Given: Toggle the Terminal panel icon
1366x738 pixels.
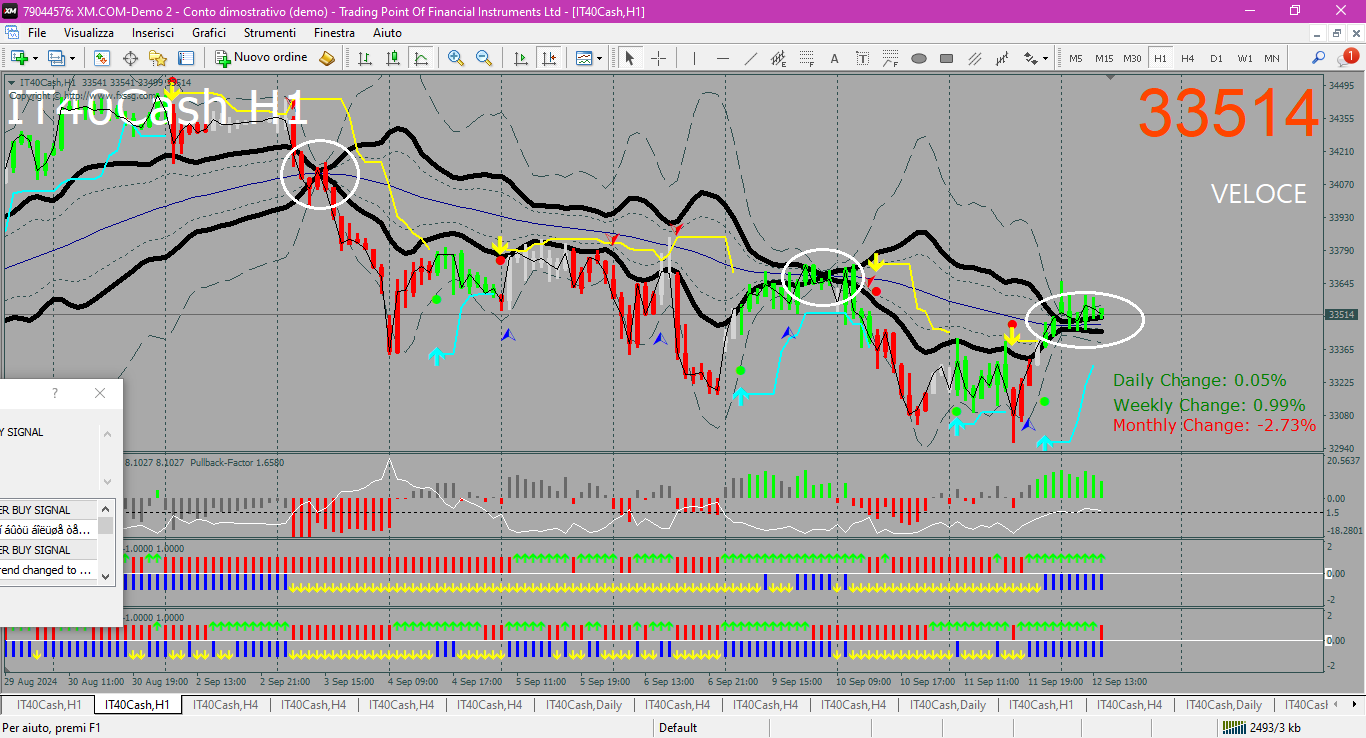Looking at the screenshot, I should click(x=186, y=58).
